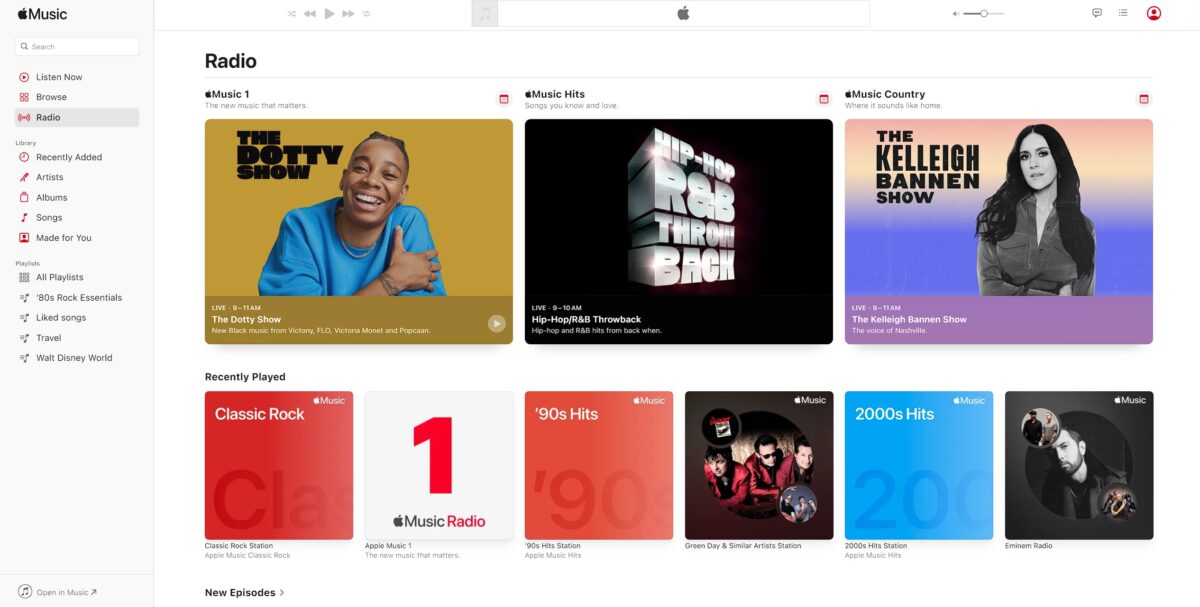Open All Playlists
Screen dimensions: 1200x607
tap(77, 277)
